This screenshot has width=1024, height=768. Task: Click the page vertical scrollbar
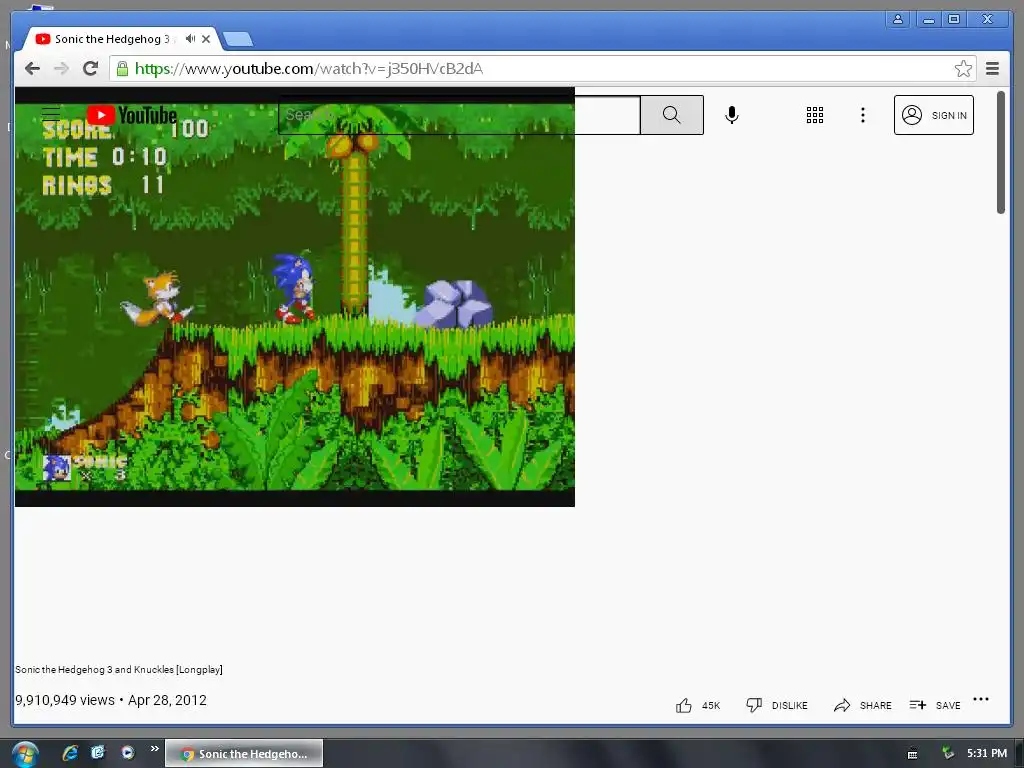[1000, 152]
